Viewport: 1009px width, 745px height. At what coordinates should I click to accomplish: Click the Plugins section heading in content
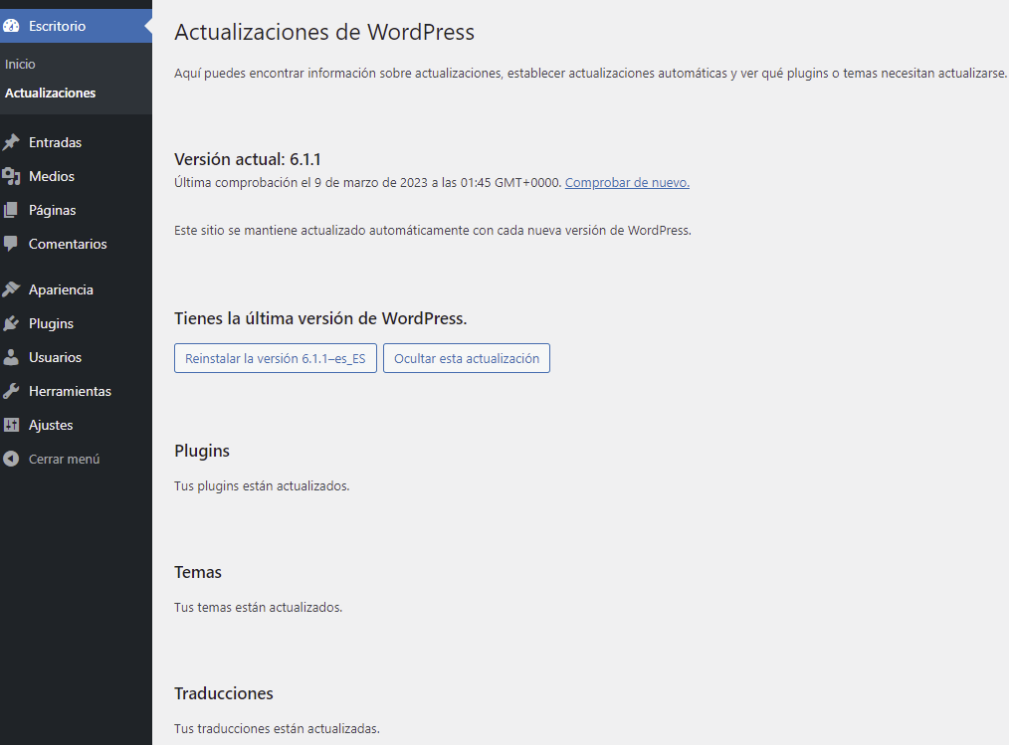[202, 451]
